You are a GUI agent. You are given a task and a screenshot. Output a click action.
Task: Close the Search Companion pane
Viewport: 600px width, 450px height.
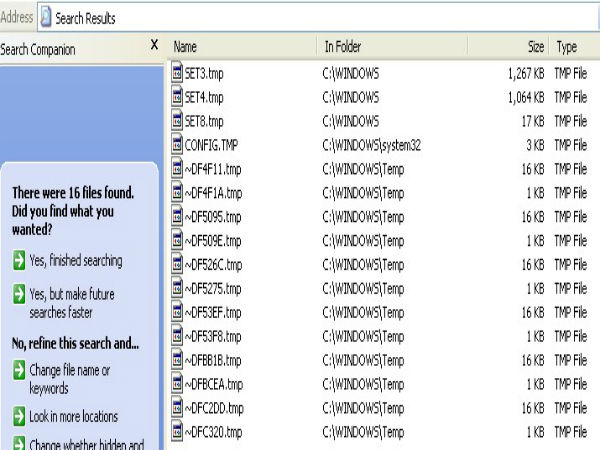pyautogui.click(x=154, y=45)
